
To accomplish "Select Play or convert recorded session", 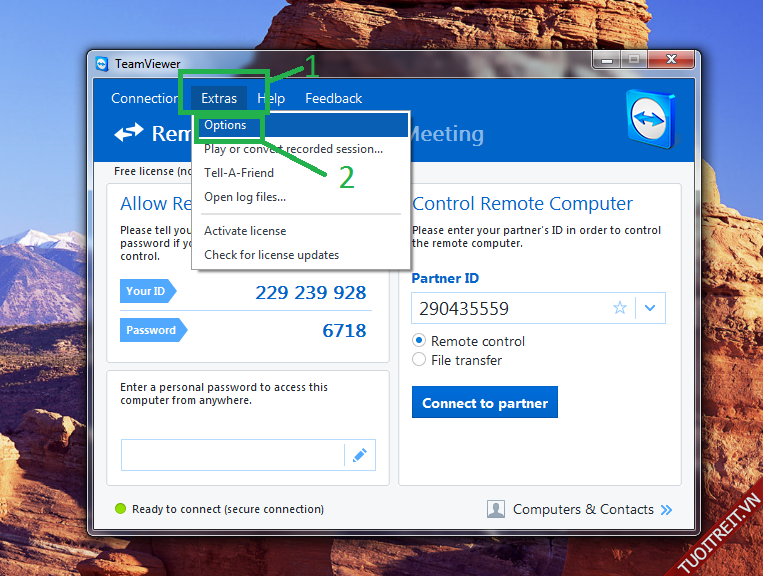I will coord(293,149).
